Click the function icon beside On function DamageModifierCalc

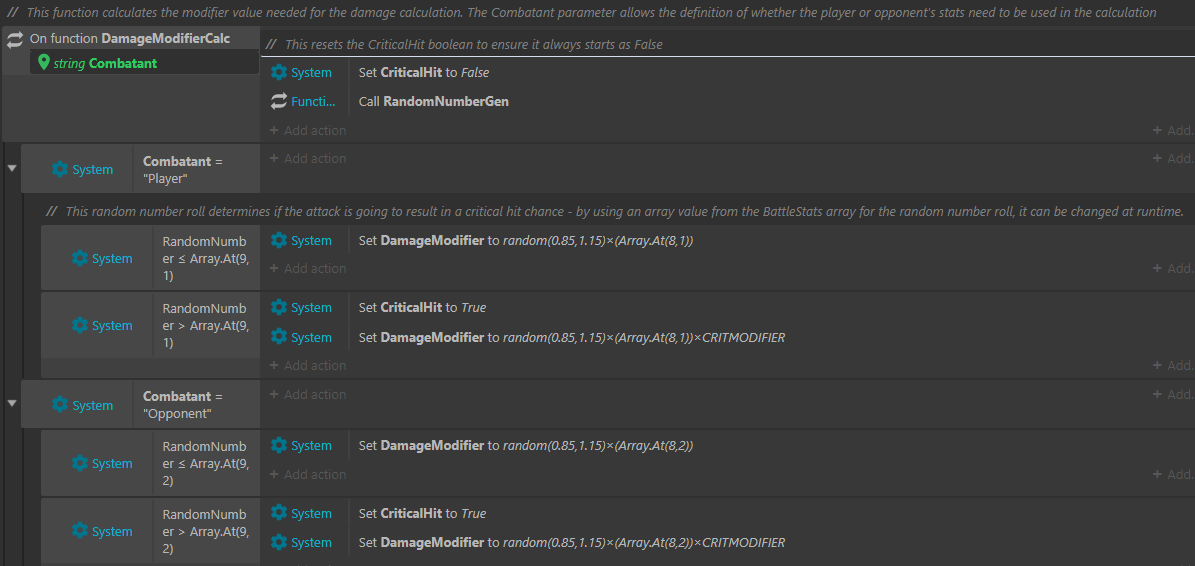coord(15,39)
